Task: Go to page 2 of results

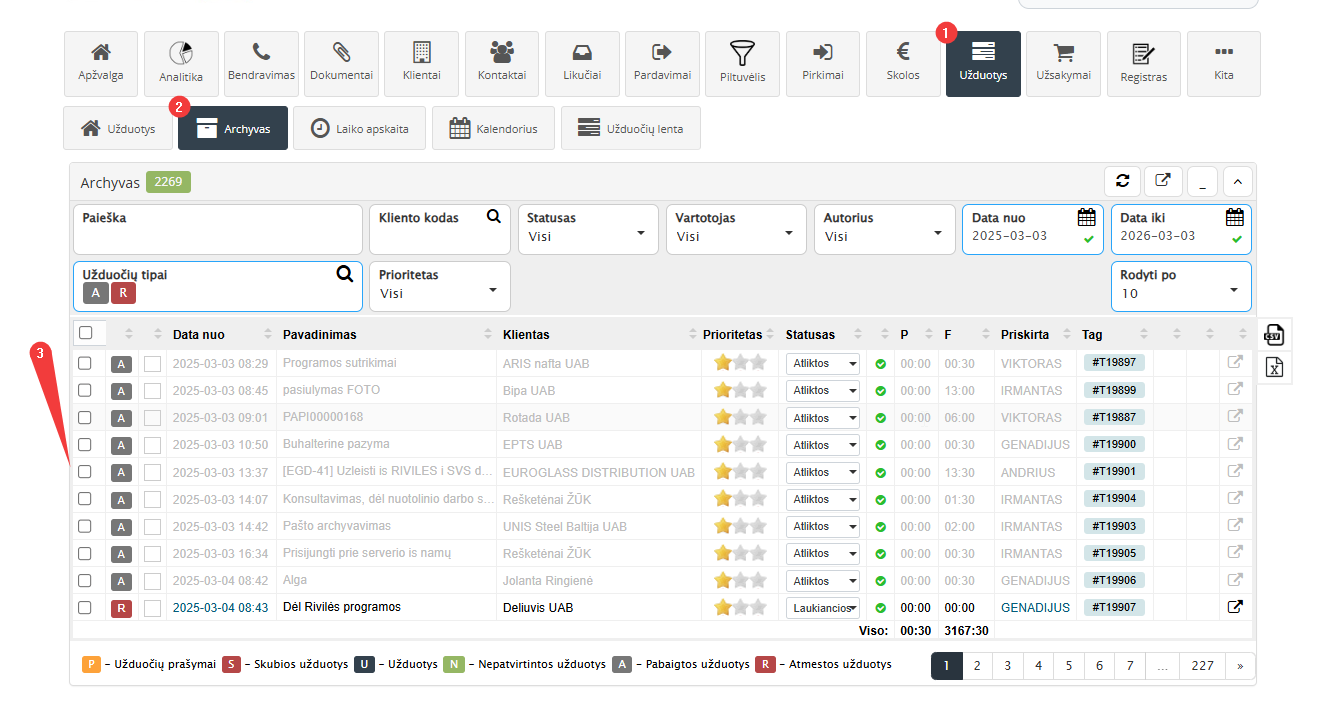Action: pyautogui.click(x=977, y=666)
